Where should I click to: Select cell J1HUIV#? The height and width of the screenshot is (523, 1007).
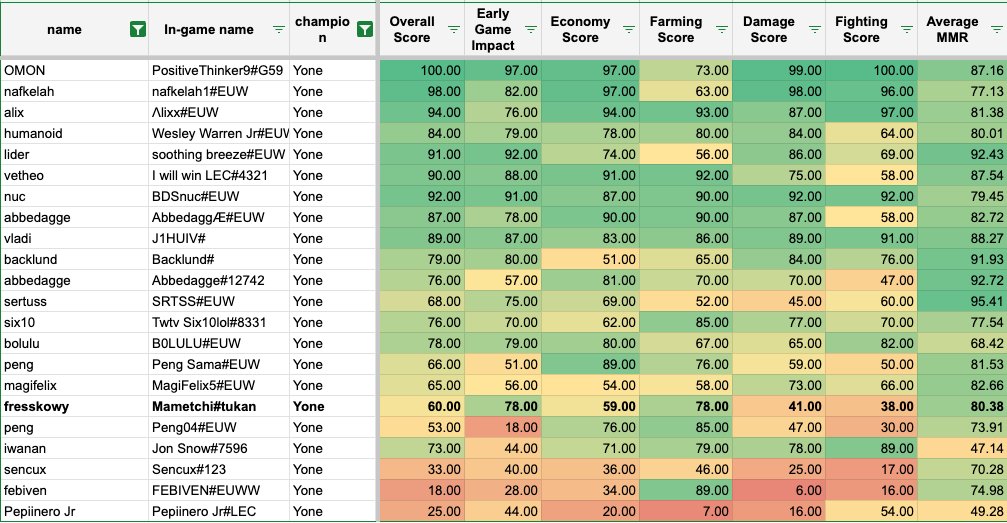click(219, 238)
